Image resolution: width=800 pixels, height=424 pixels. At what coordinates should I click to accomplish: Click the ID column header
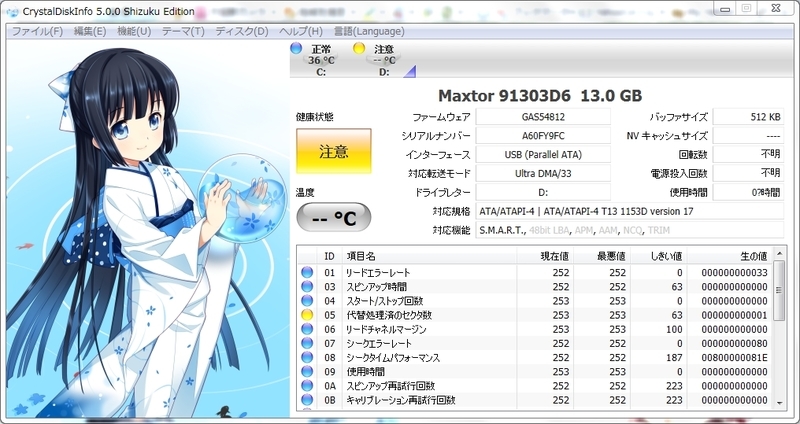coord(330,256)
